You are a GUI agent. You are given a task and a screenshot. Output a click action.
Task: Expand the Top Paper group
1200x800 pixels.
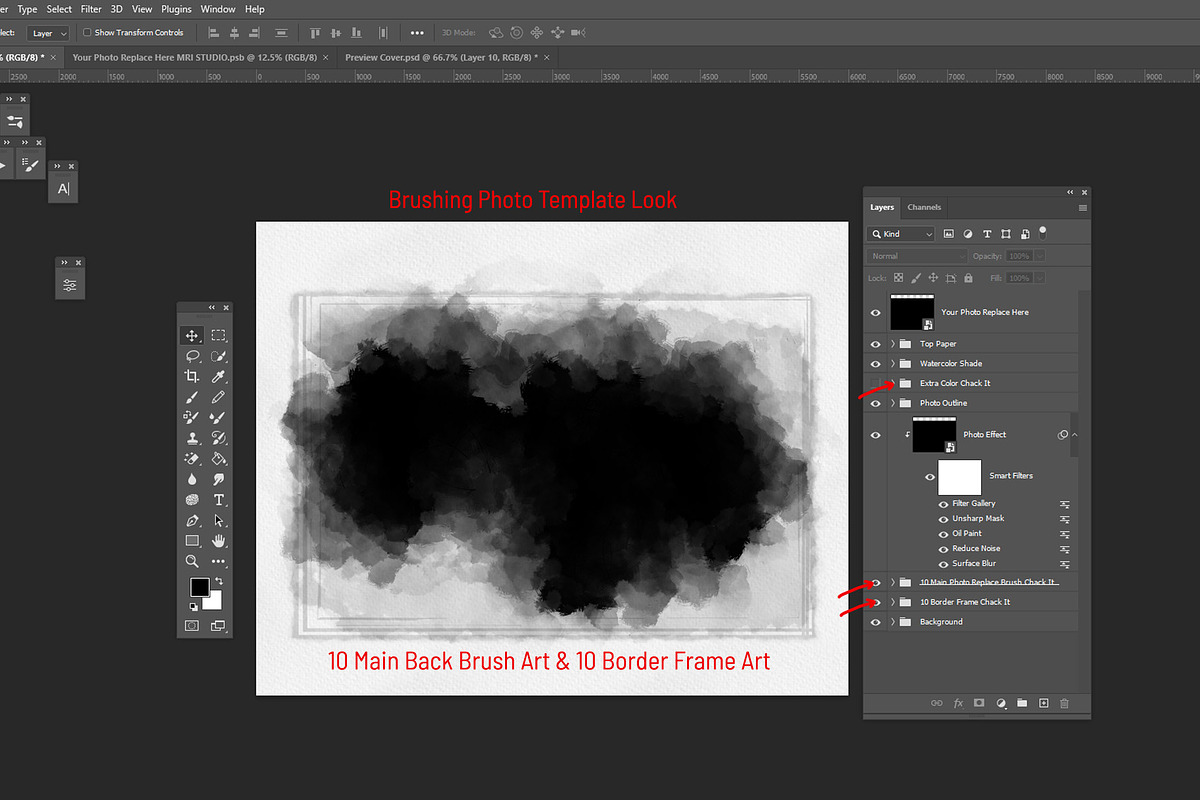pyautogui.click(x=893, y=344)
